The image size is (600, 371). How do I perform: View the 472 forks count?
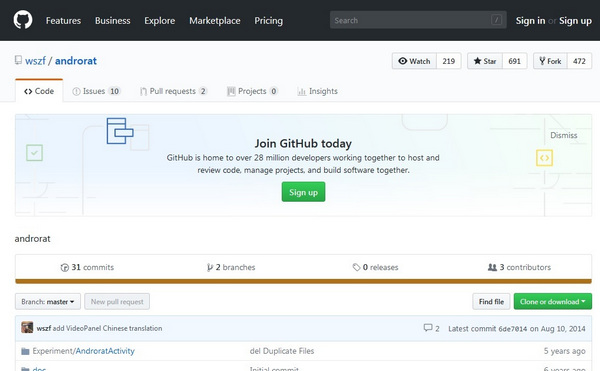[579, 61]
